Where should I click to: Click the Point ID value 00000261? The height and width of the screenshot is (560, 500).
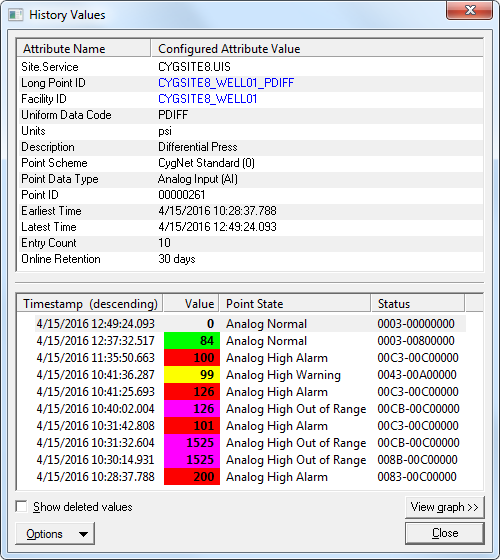pyautogui.click(x=181, y=195)
